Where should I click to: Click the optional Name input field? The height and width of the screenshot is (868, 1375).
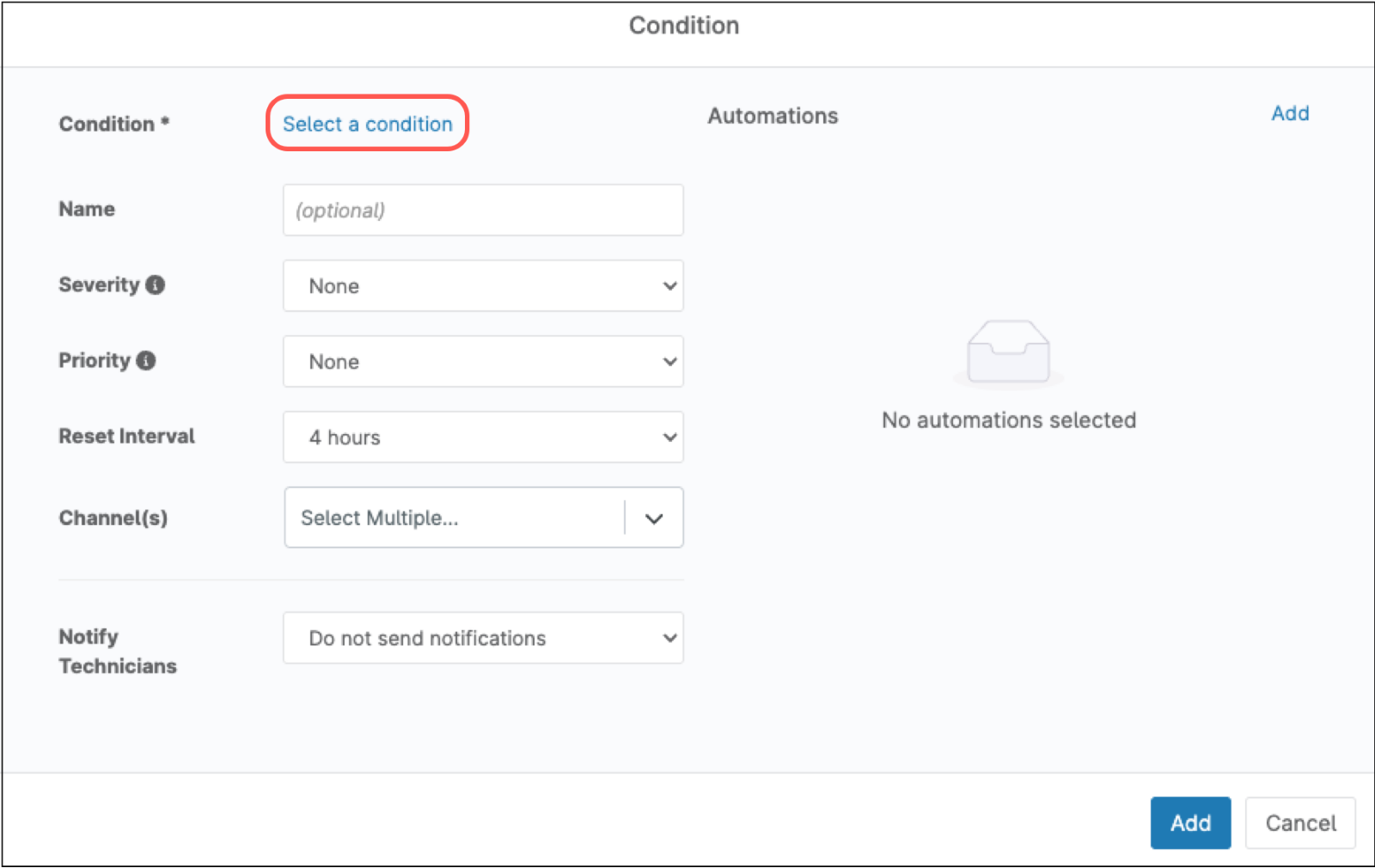[483, 210]
